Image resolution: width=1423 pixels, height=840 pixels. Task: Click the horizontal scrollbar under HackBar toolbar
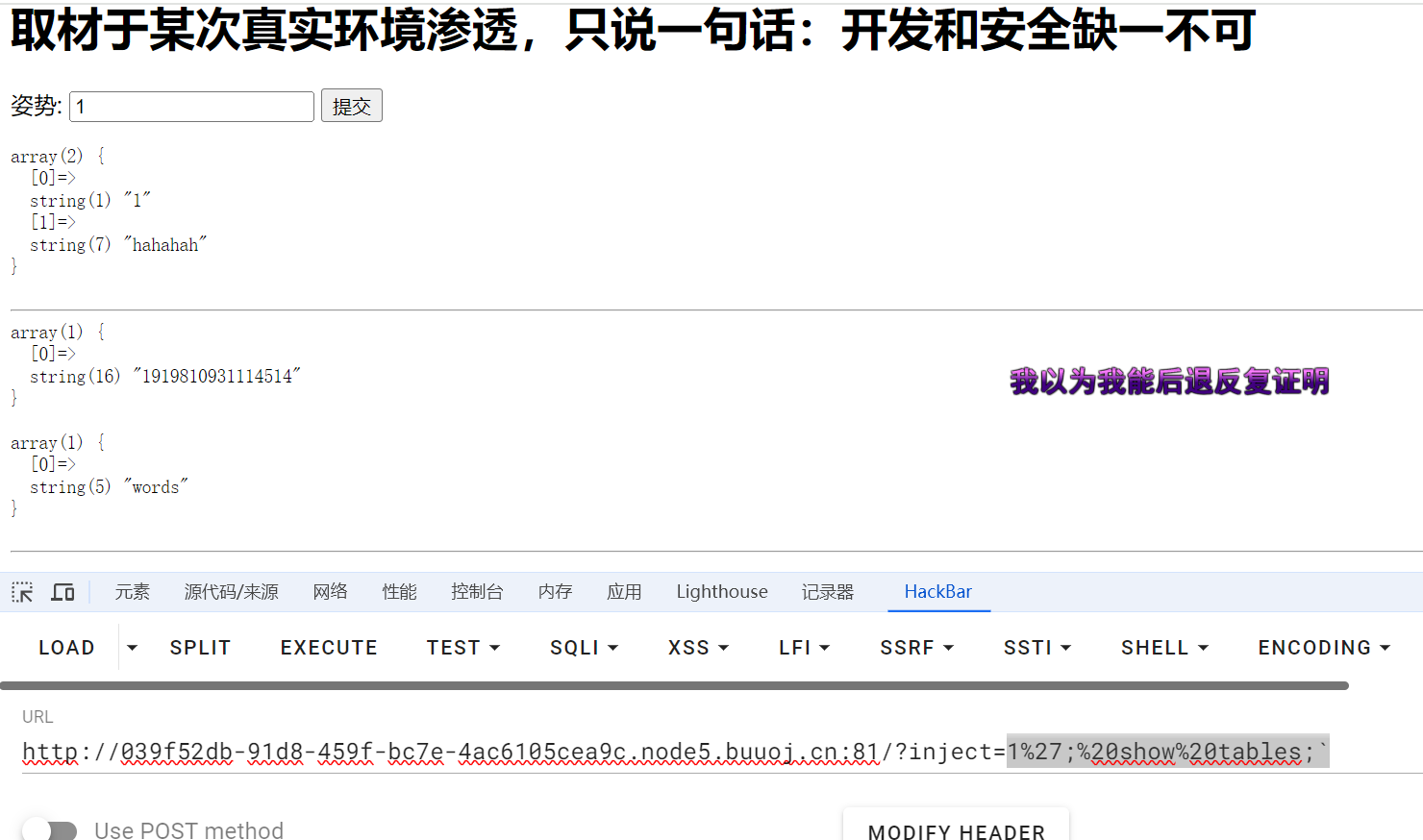[x=673, y=685]
